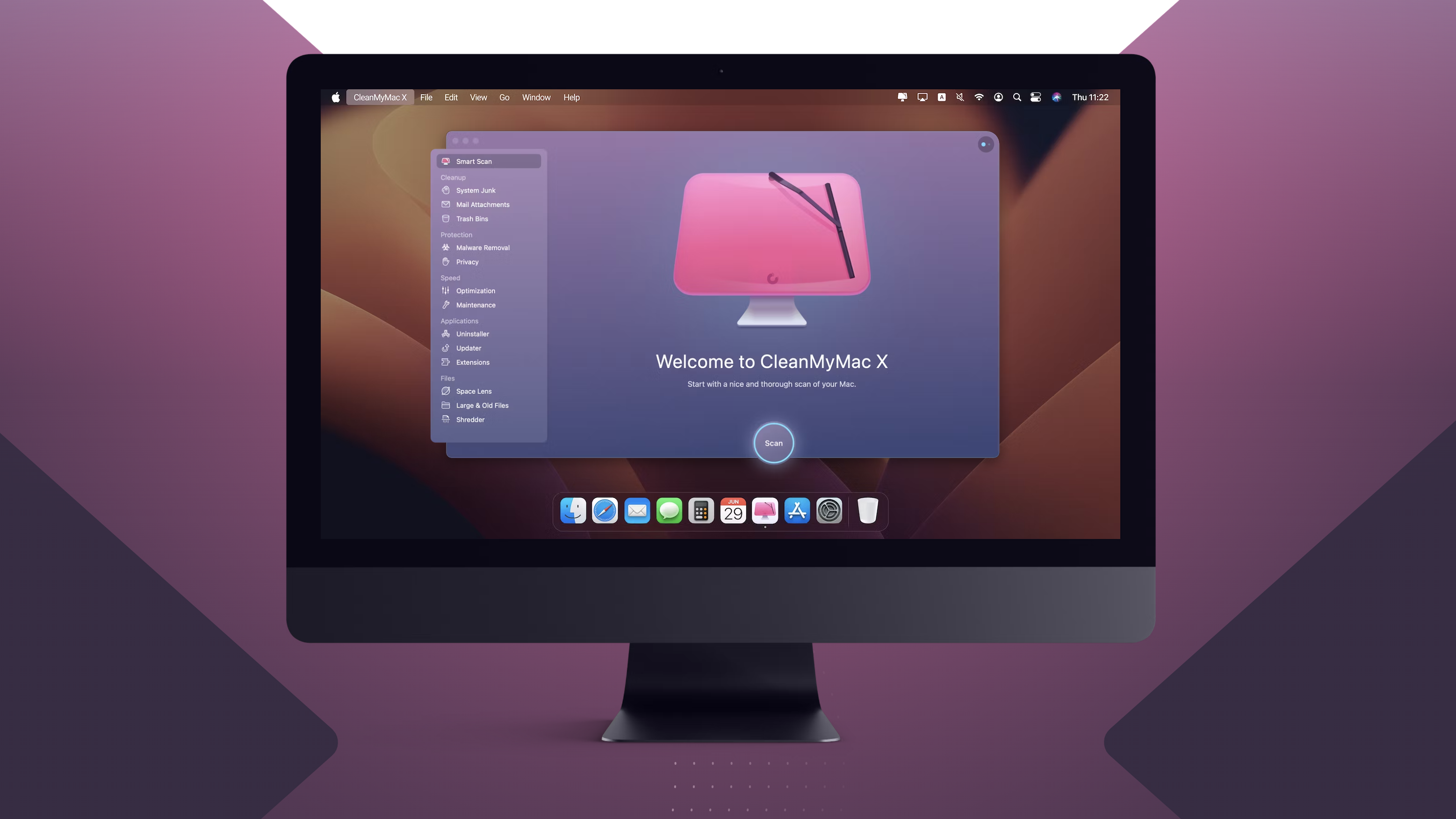Select the Space Lens files tool

tap(473, 391)
